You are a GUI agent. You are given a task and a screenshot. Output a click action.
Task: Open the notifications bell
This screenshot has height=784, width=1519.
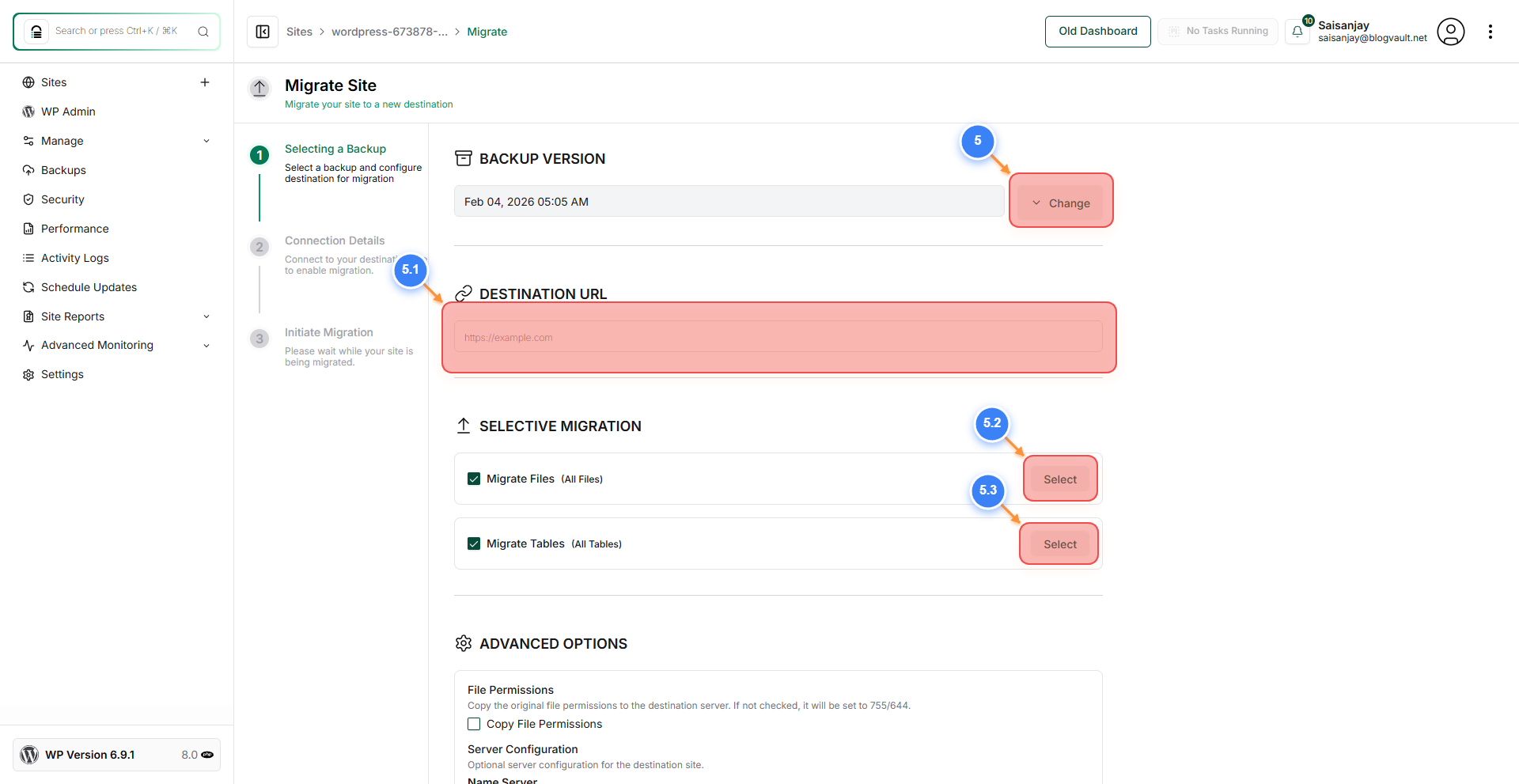pyautogui.click(x=1297, y=32)
